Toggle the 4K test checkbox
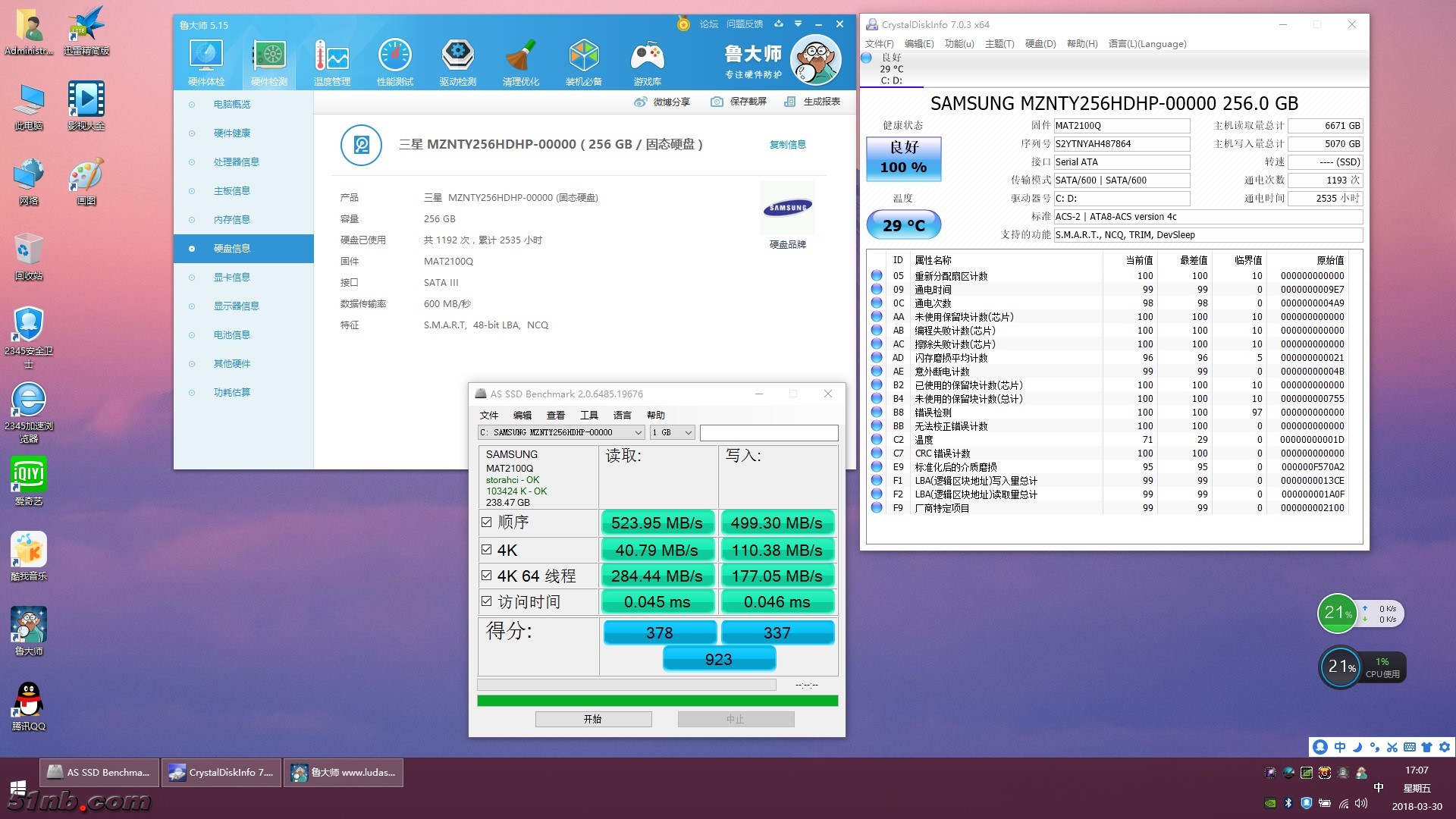1456x819 pixels. point(487,550)
